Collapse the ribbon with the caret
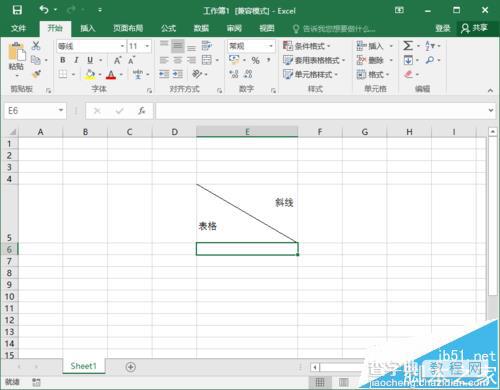This screenshot has width=500, height=390. [490, 90]
